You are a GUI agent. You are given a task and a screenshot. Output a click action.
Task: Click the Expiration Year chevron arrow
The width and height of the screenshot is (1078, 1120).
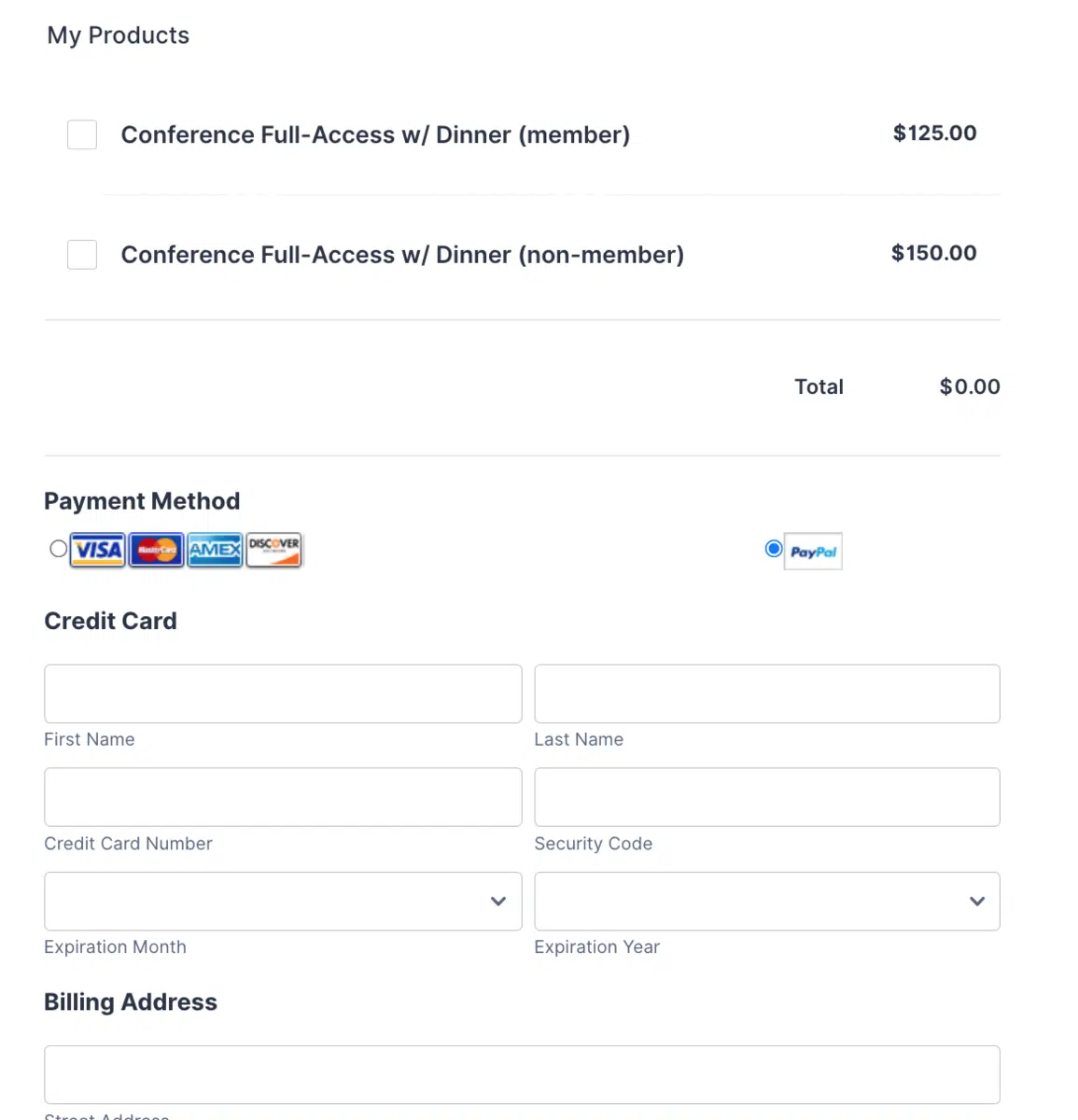pyautogui.click(x=977, y=901)
